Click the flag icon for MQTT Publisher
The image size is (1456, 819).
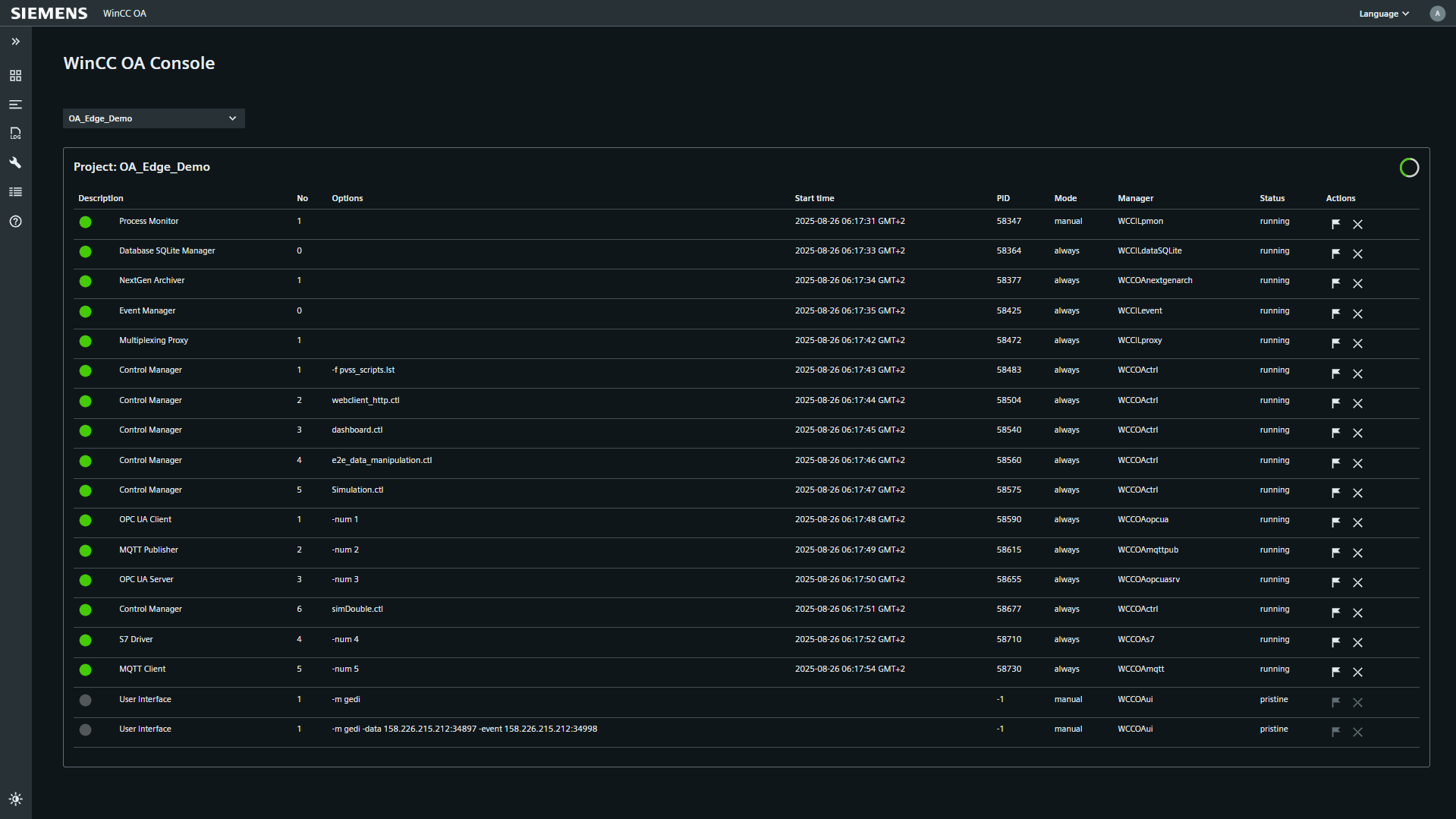1335,553
